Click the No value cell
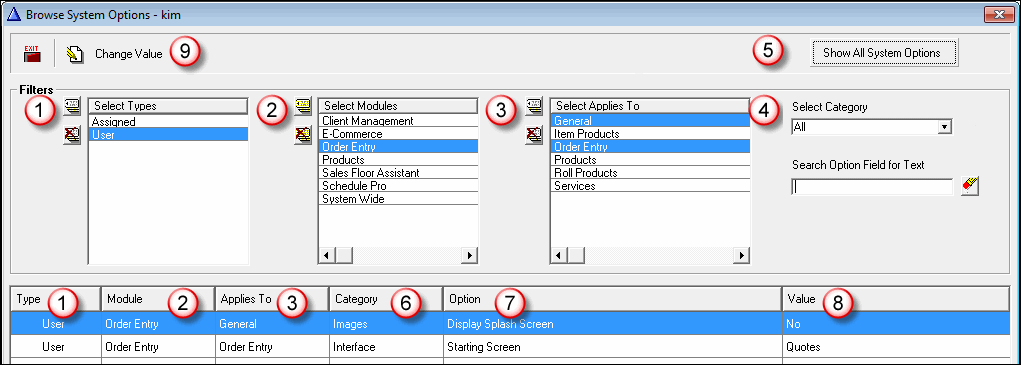 point(896,323)
